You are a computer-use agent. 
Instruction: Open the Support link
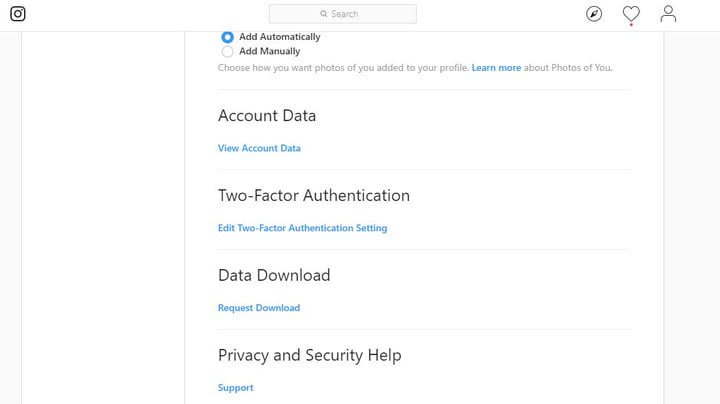pyautogui.click(x=236, y=388)
